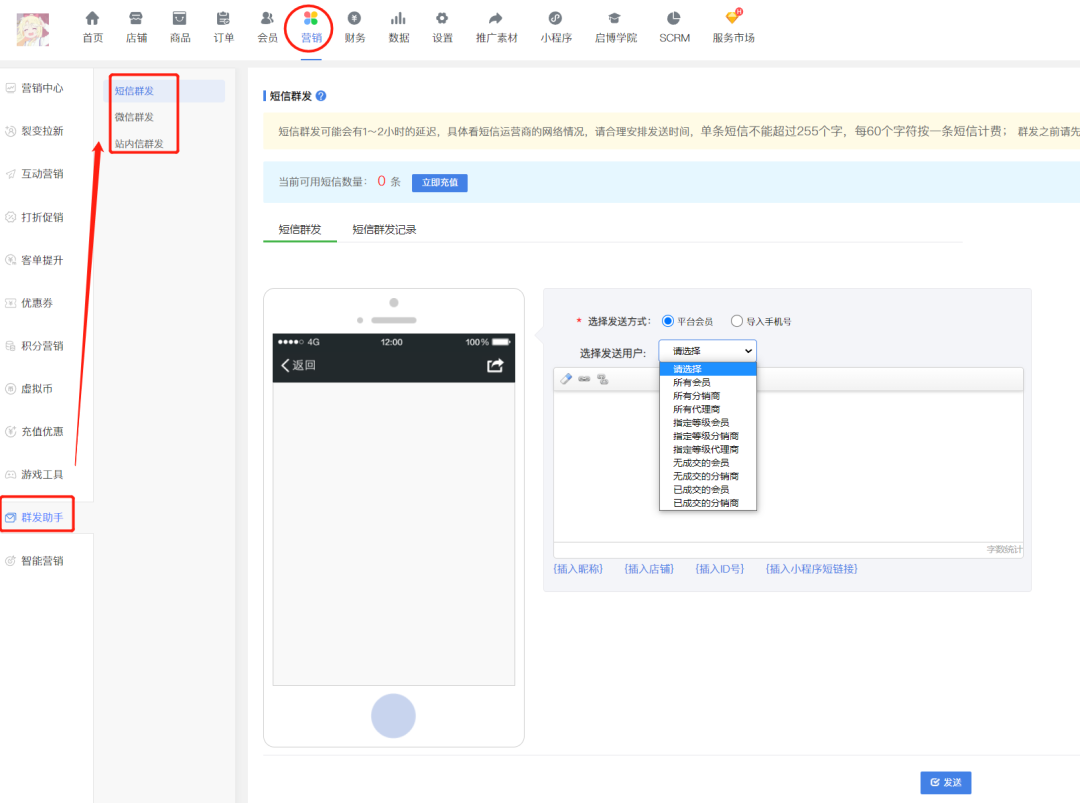Click the help question mark beside 短信群发
The image size is (1080, 803).
point(321,96)
